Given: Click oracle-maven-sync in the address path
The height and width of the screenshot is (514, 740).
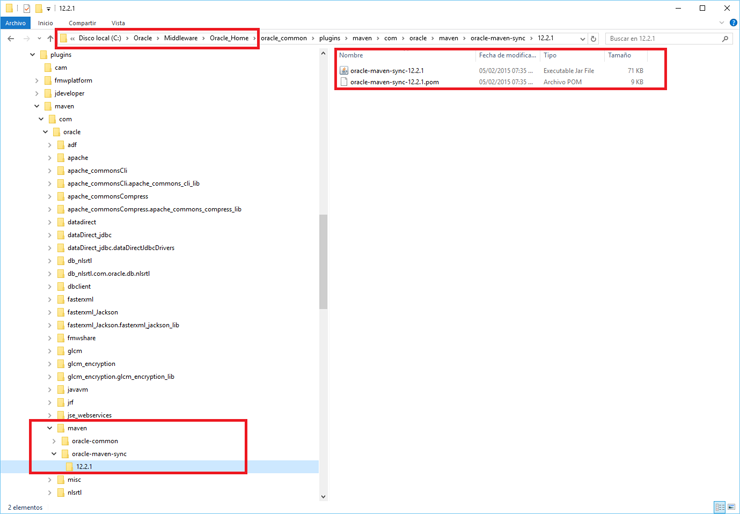Looking at the screenshot, I should point(497,38).
